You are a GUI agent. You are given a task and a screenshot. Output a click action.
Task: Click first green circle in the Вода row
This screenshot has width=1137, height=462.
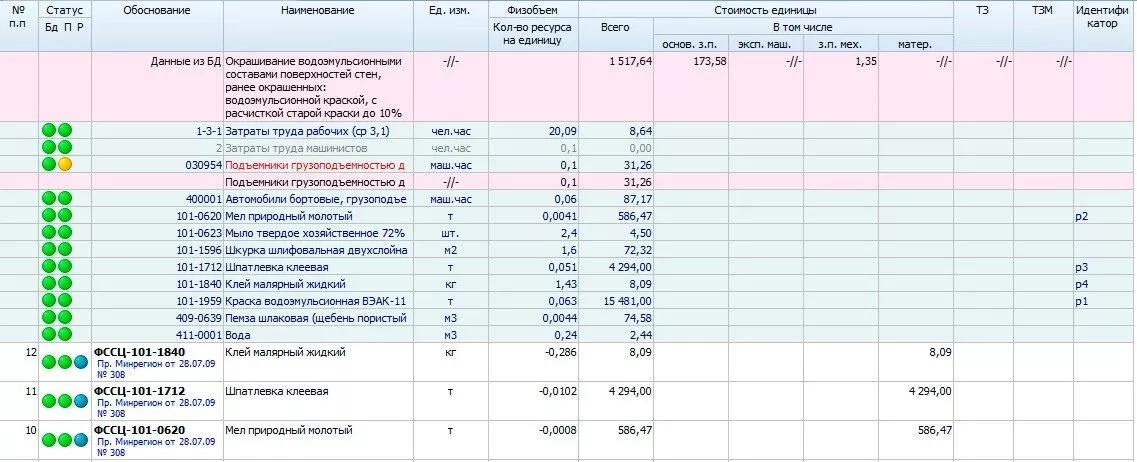(x=48, y=334)
